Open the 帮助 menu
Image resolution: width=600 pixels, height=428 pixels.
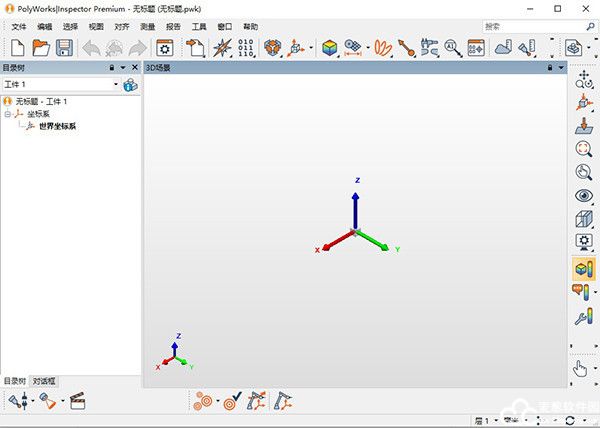pos(250,26)
